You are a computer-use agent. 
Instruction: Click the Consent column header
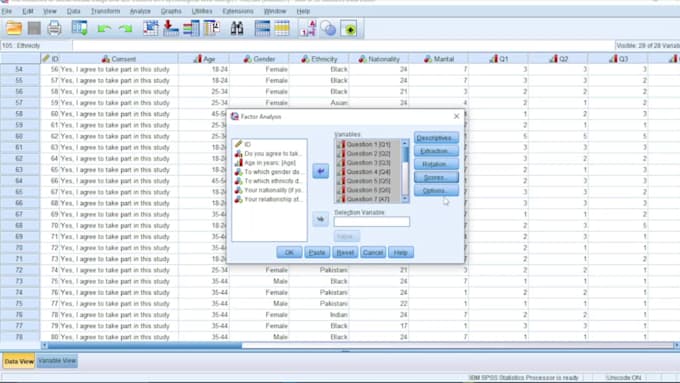119,59
